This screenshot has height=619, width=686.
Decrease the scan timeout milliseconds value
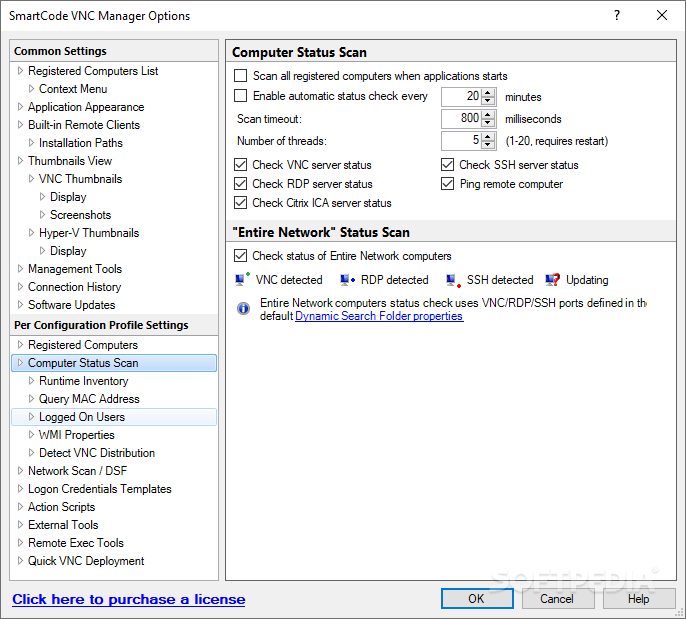[x=487, y=122]
